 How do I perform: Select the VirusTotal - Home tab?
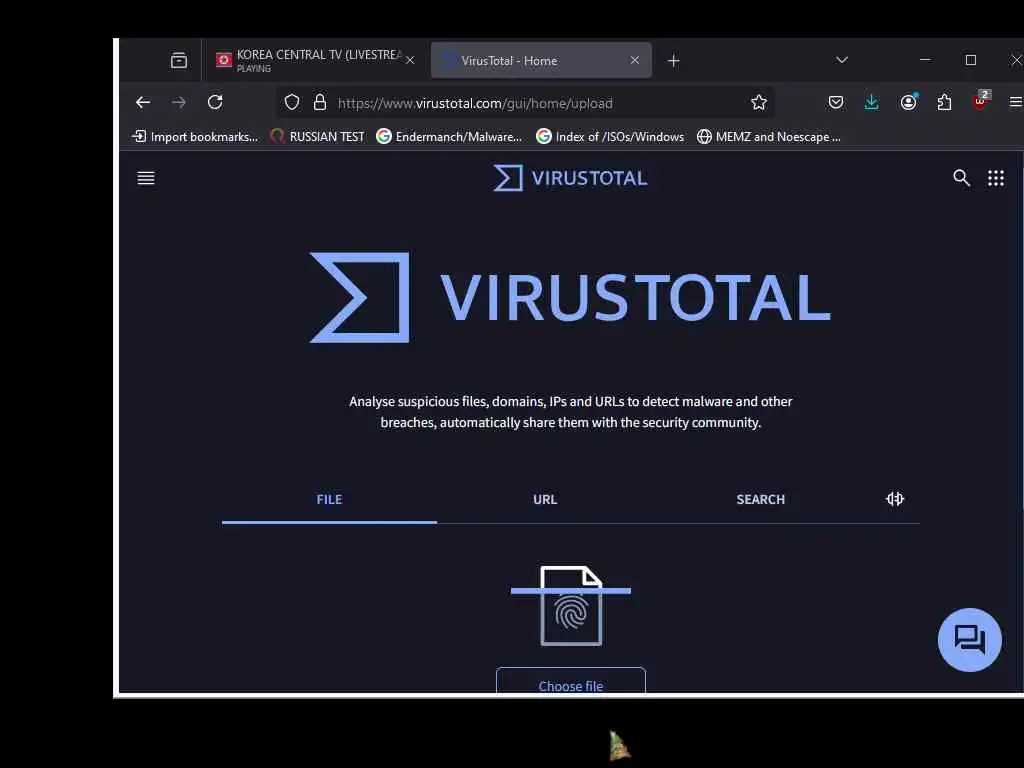pos(541,61)
